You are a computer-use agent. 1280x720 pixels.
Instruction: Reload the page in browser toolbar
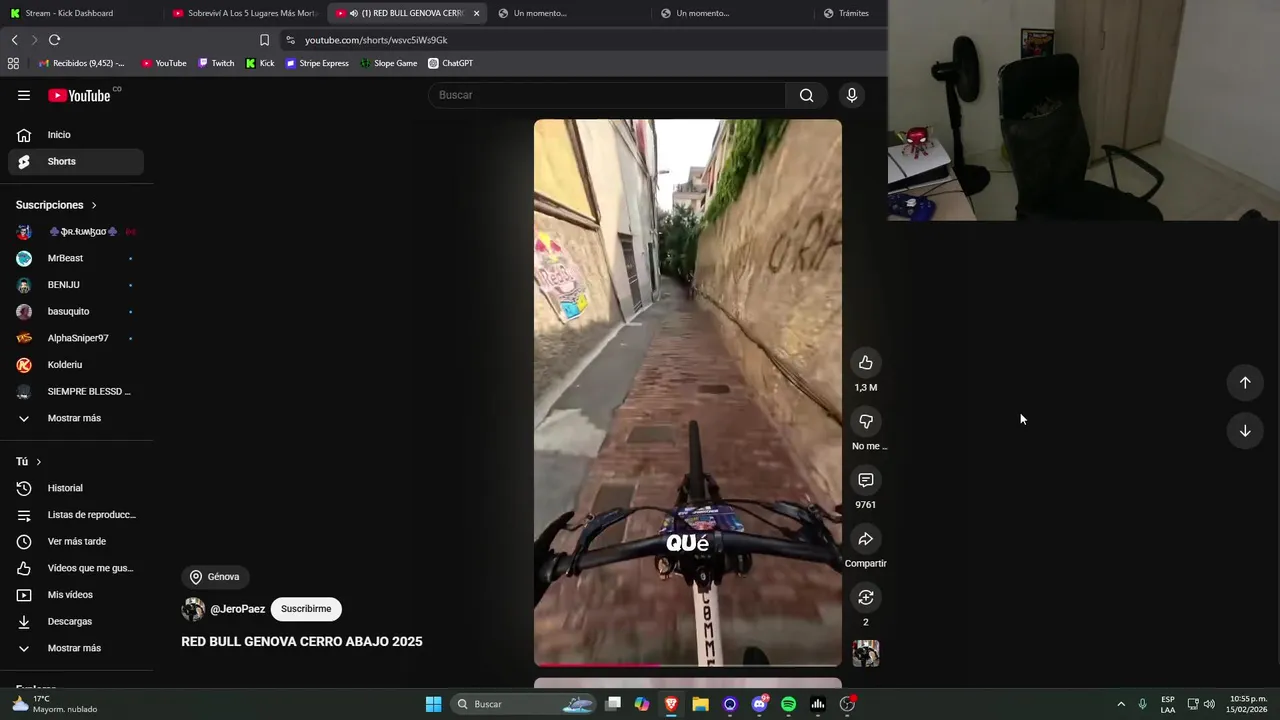54,40
